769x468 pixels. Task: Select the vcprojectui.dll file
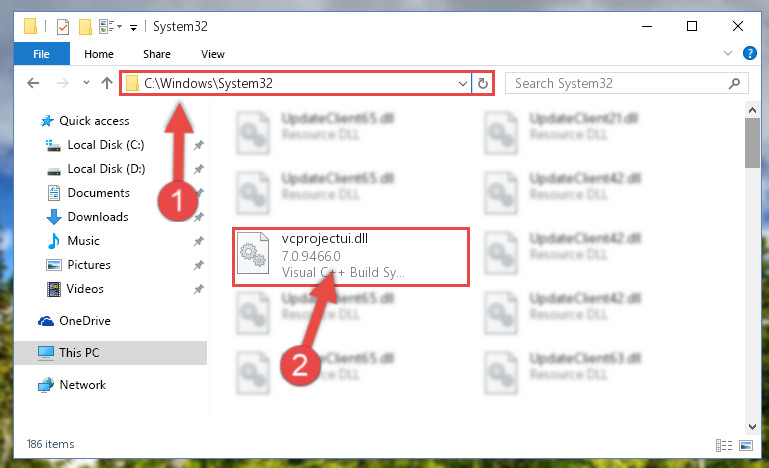(351, 257)
